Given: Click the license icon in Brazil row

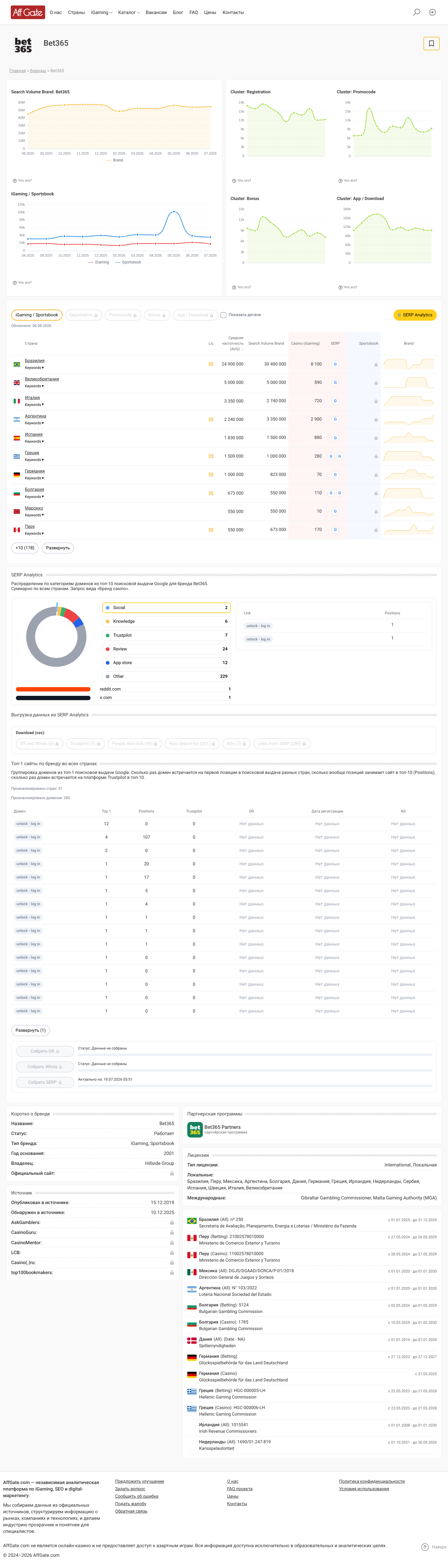Looking at the screenshot, I should point(211,364).
